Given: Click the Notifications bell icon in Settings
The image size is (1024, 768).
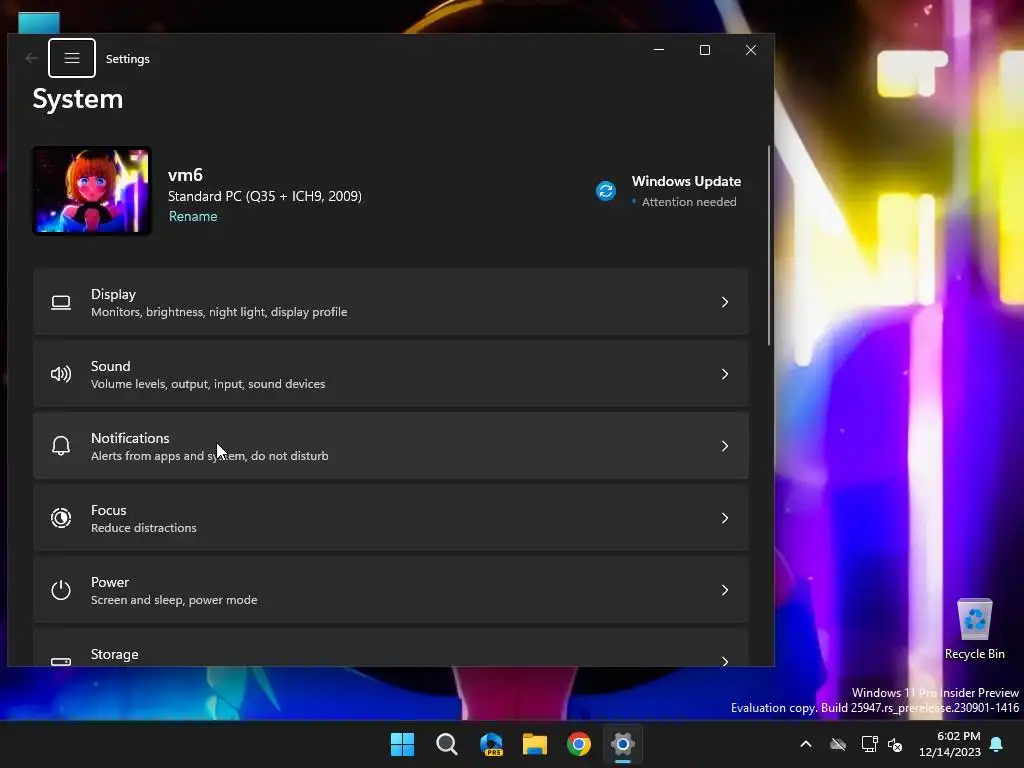Looking at the screenshot, I should pos(61,446).
